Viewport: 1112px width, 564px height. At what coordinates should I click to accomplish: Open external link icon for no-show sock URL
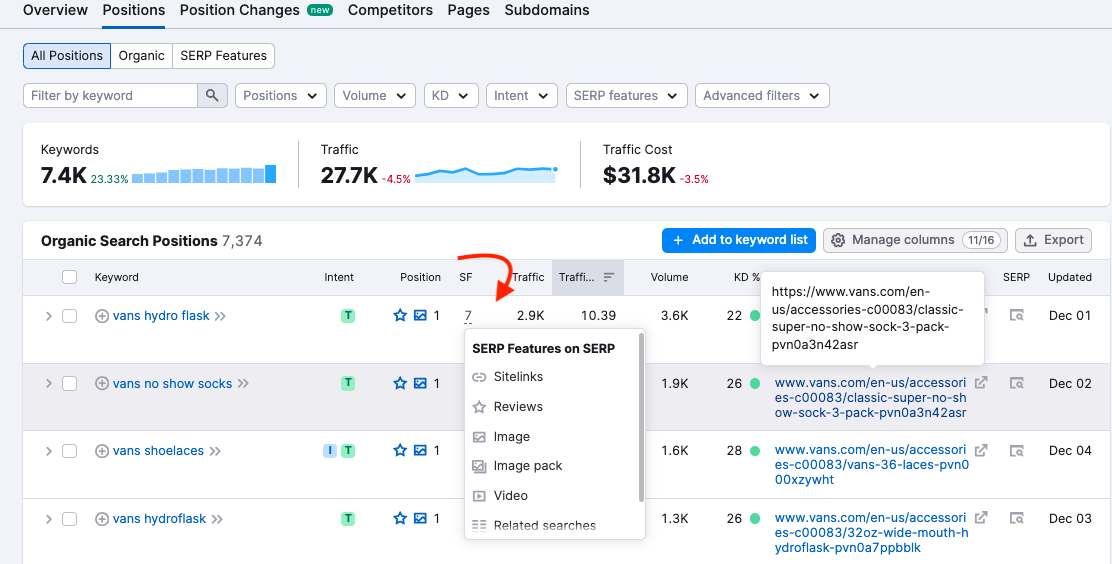click(981, 382)
